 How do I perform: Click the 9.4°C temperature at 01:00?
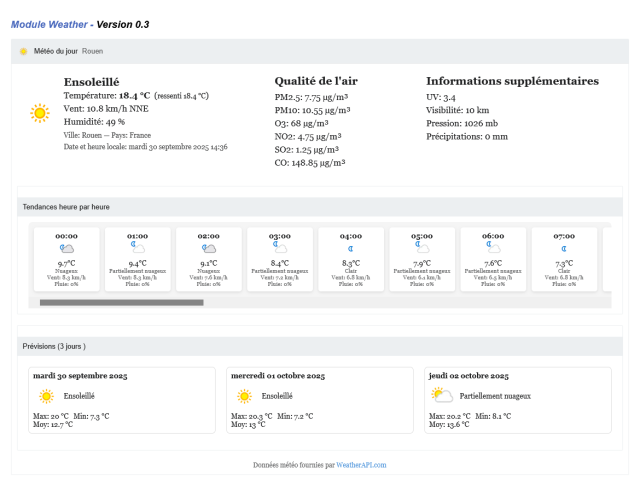click(138, 264)
